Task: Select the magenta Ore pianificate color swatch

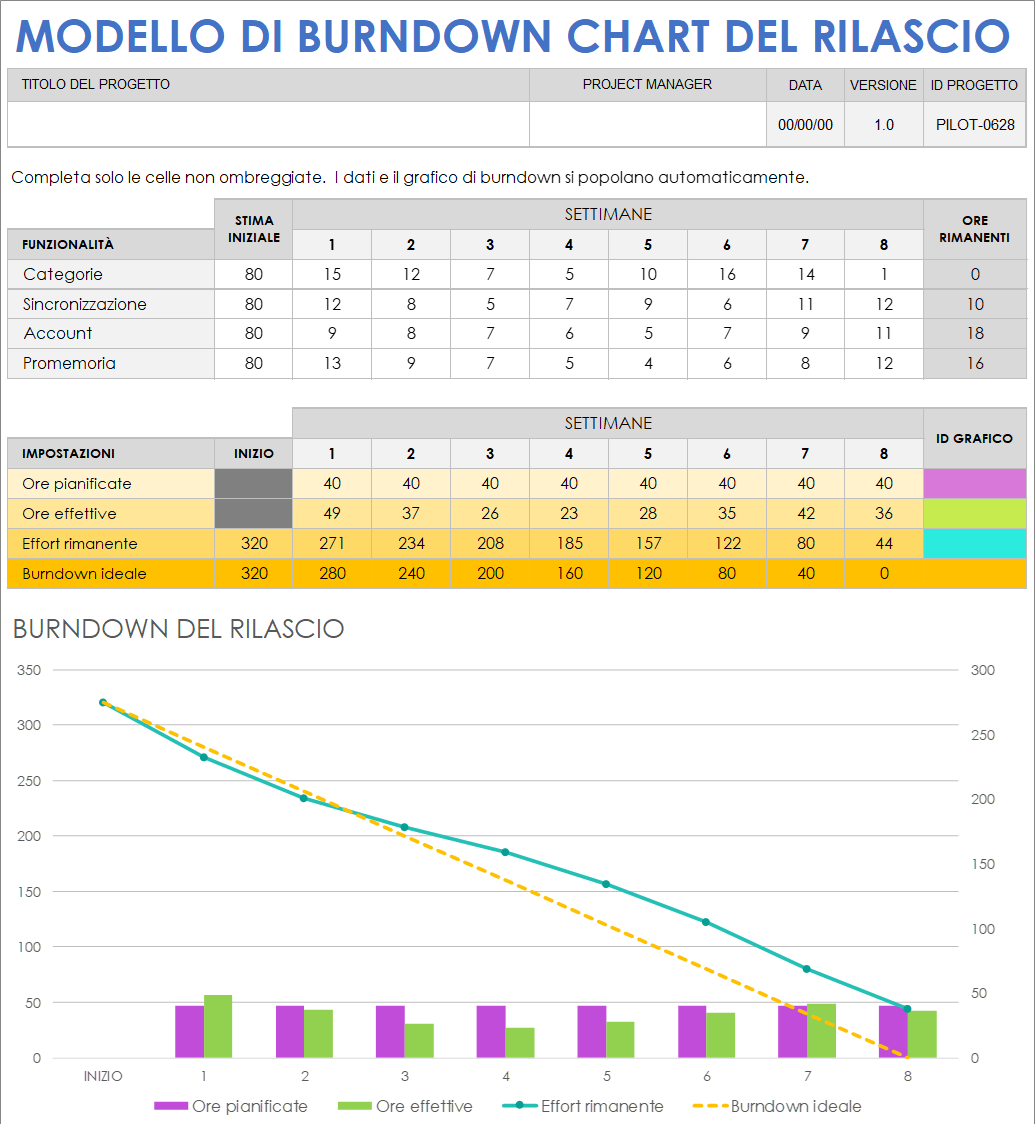Action: [974, 483]
